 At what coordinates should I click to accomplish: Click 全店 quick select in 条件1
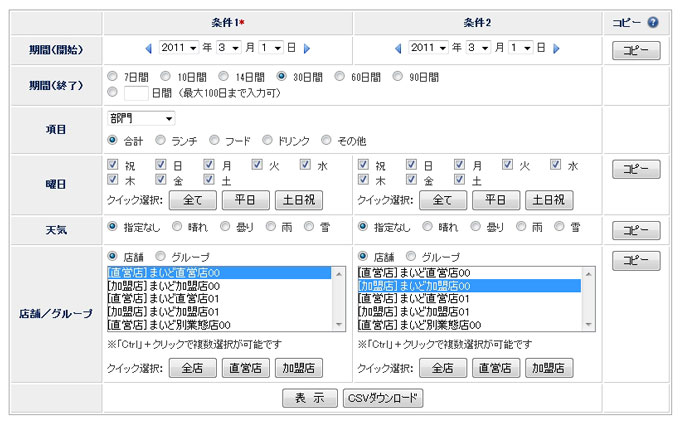tap(193, 368)
